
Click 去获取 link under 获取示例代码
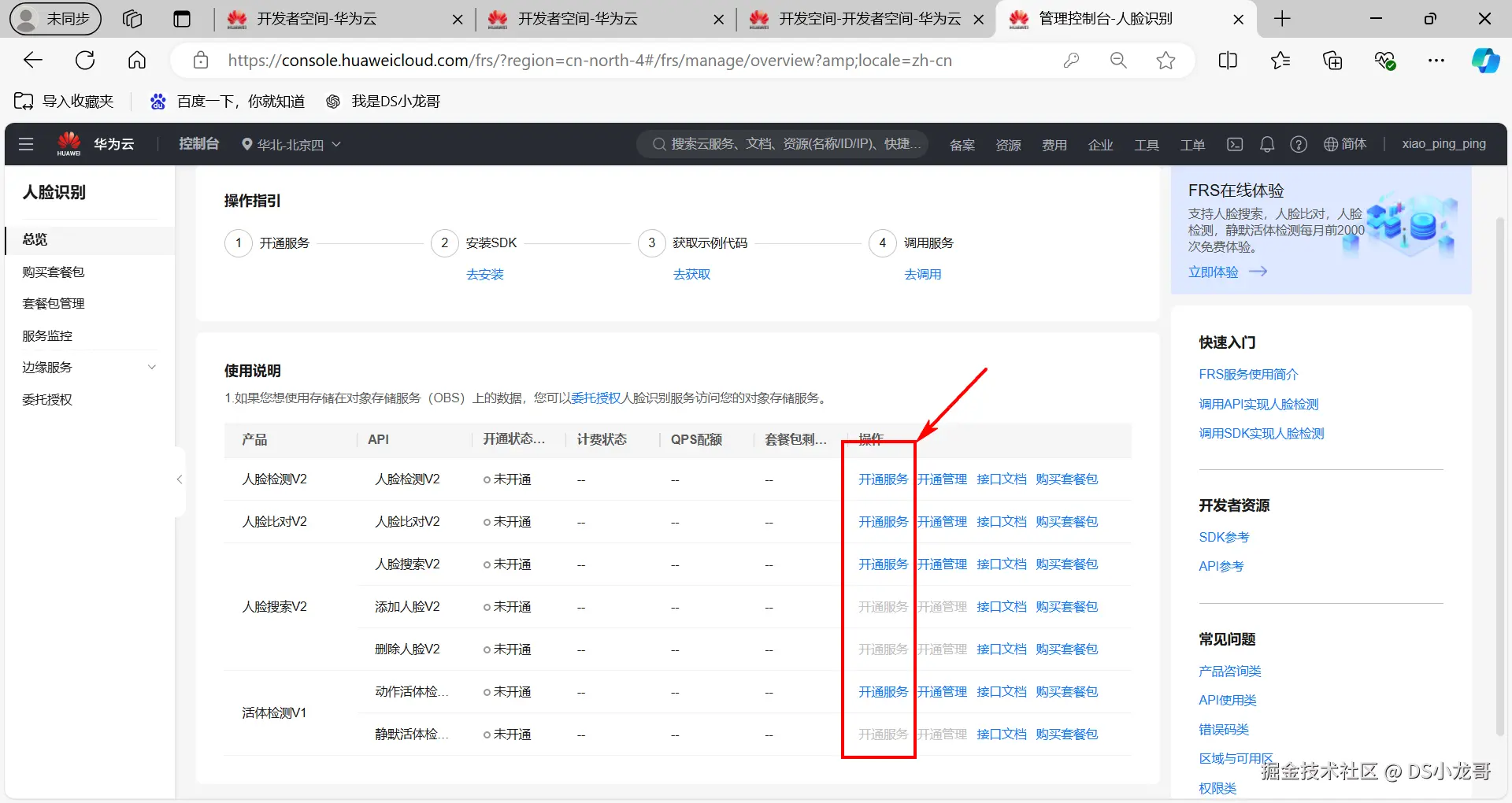point(692,275)
